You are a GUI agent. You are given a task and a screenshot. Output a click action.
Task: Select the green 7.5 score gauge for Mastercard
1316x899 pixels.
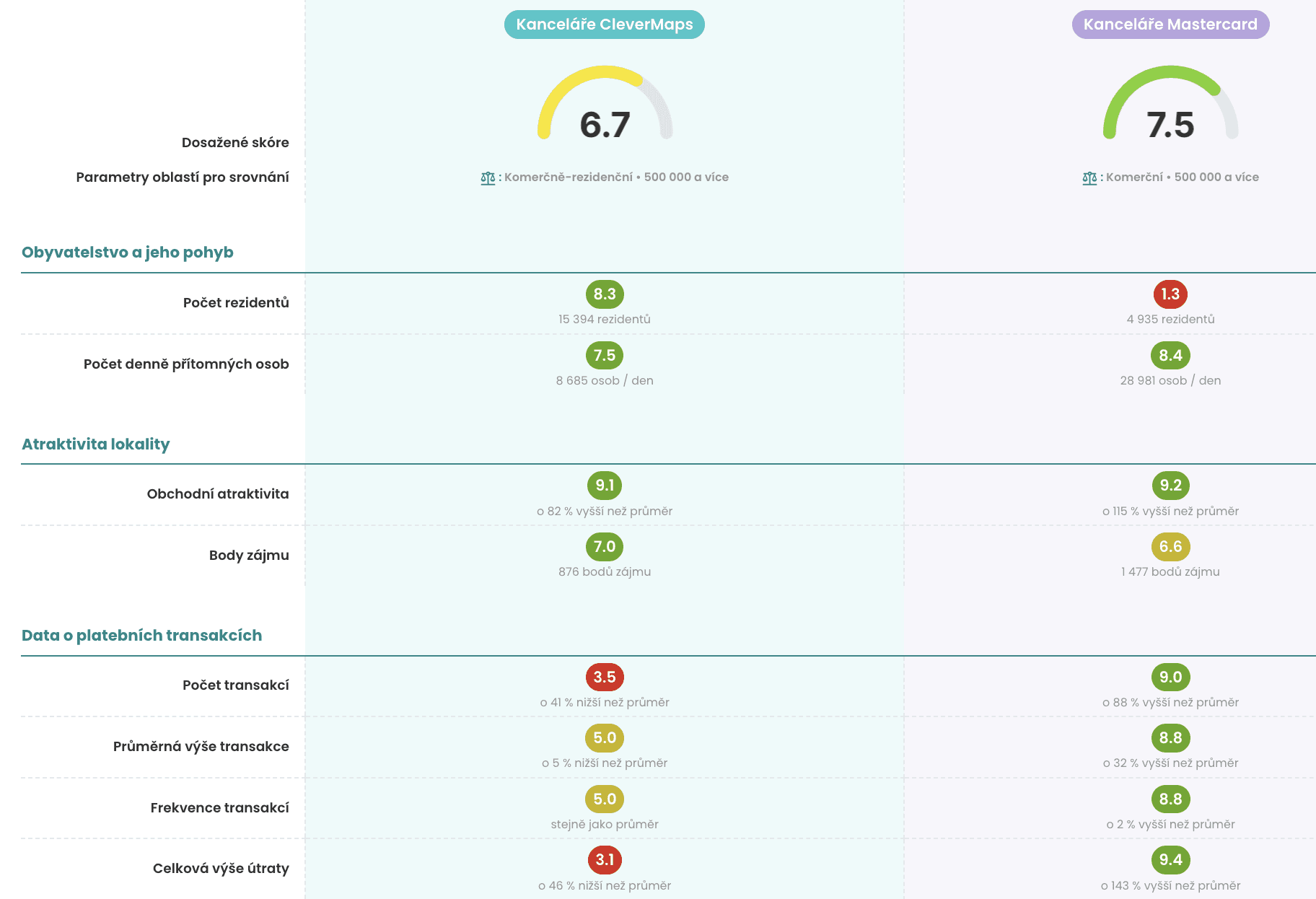(x=1170, y=115)
